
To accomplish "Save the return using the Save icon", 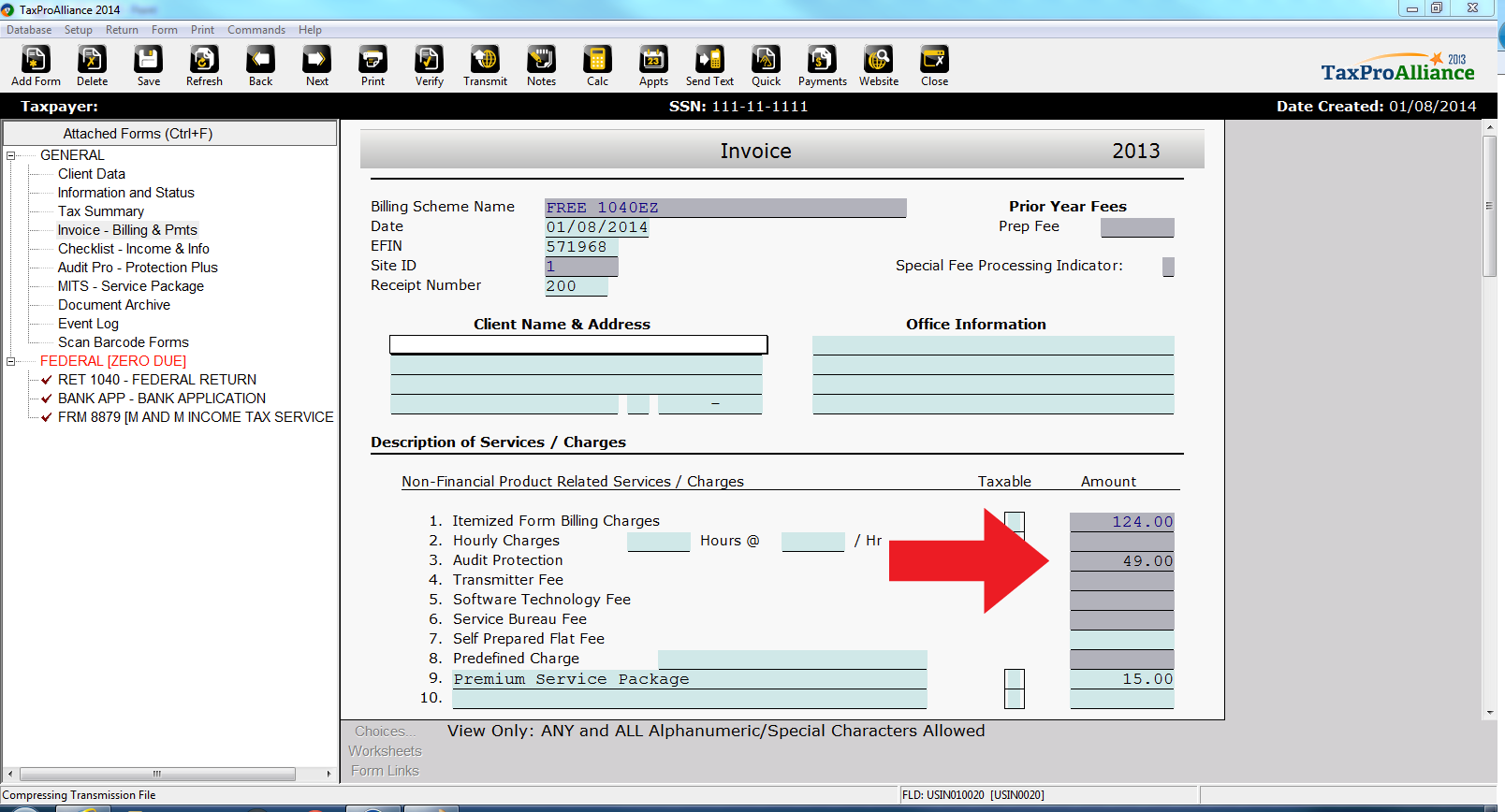I will click(x=149, y=65).
